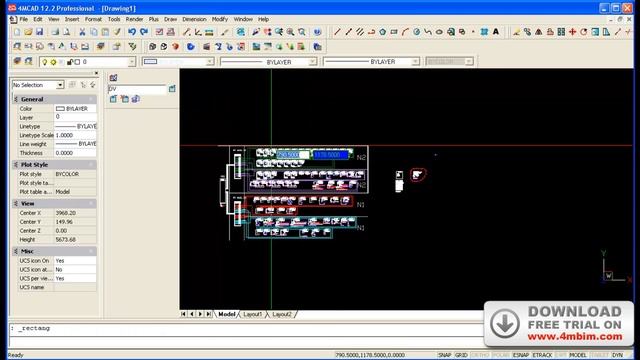Select the Polygon draw tool
The image size is (640, 360).
coord(382,32)
